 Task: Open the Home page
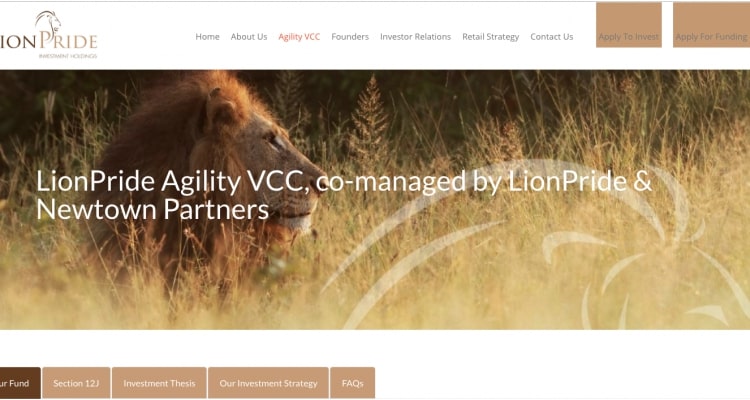click(x=207, y=37)
